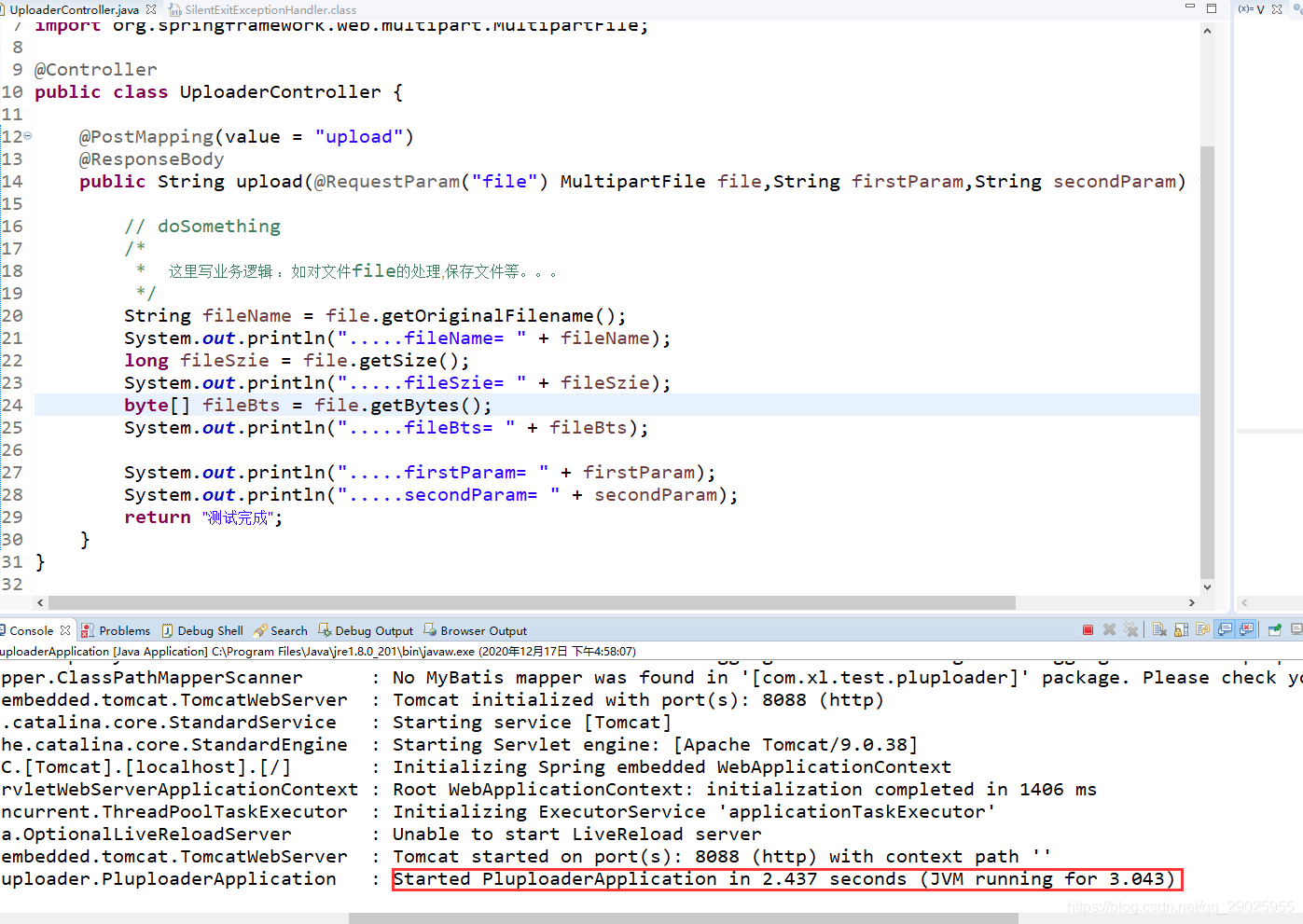Viewport: 1303px width, 924px height.
Task: Click 'Tomcat initialized with port(s): 8088' line
Action: pyautogui.click(x=638, y=700)
